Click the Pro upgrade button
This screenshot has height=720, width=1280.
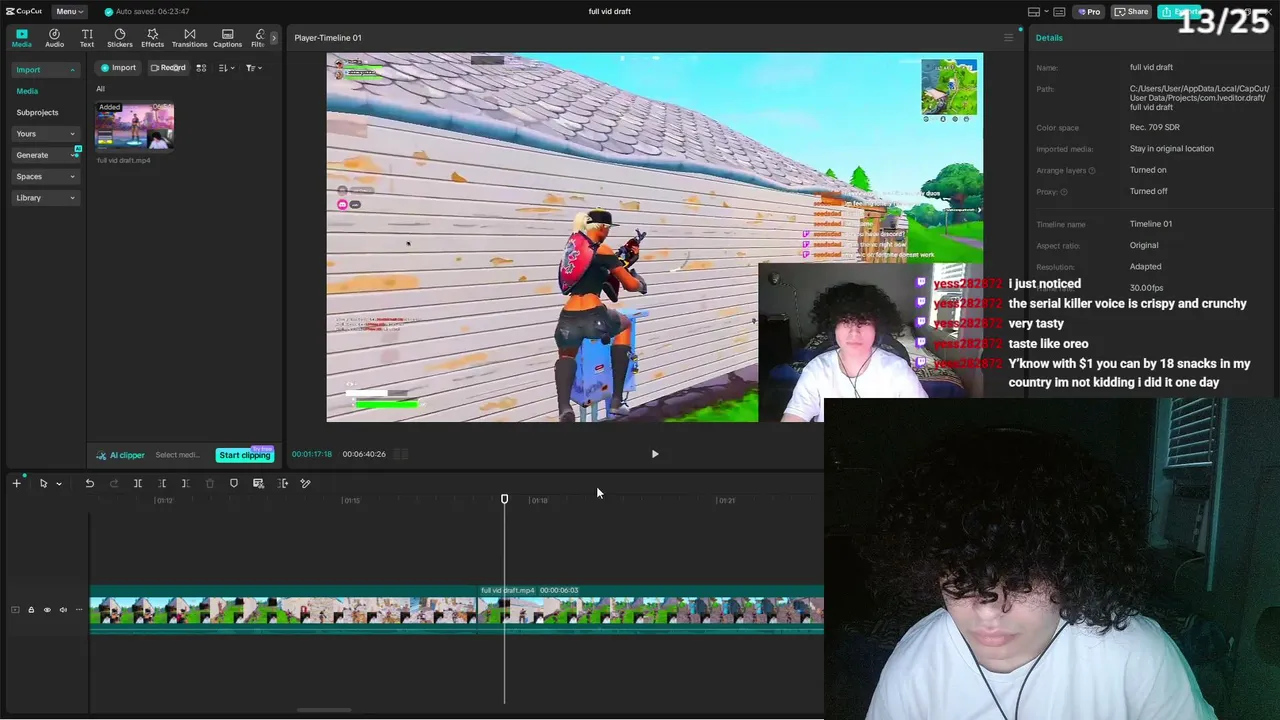click(1089, 12)
